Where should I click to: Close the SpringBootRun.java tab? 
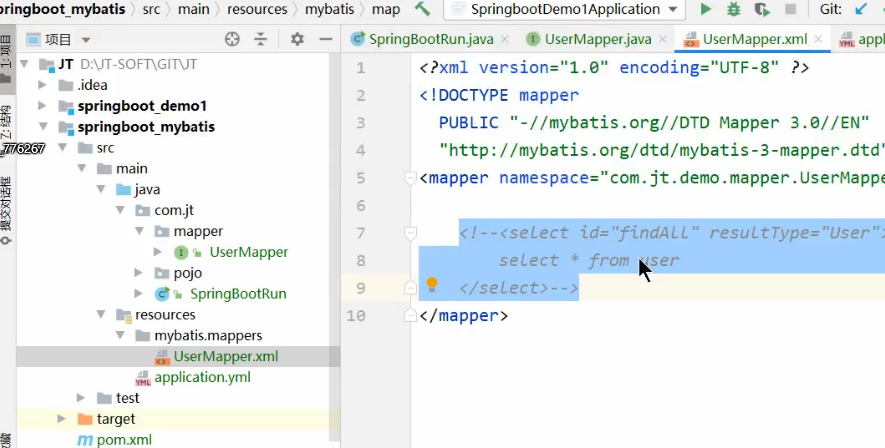point(505,39)
